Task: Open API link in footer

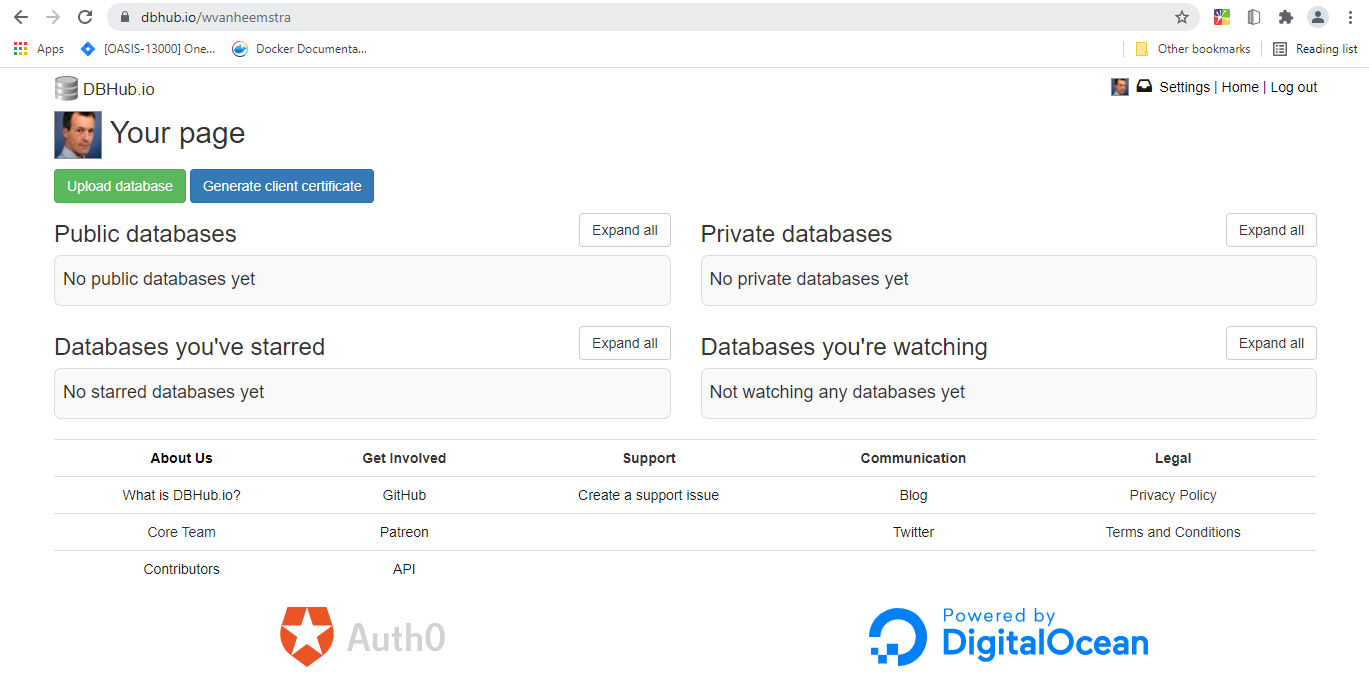Action: tap(404, 569)
